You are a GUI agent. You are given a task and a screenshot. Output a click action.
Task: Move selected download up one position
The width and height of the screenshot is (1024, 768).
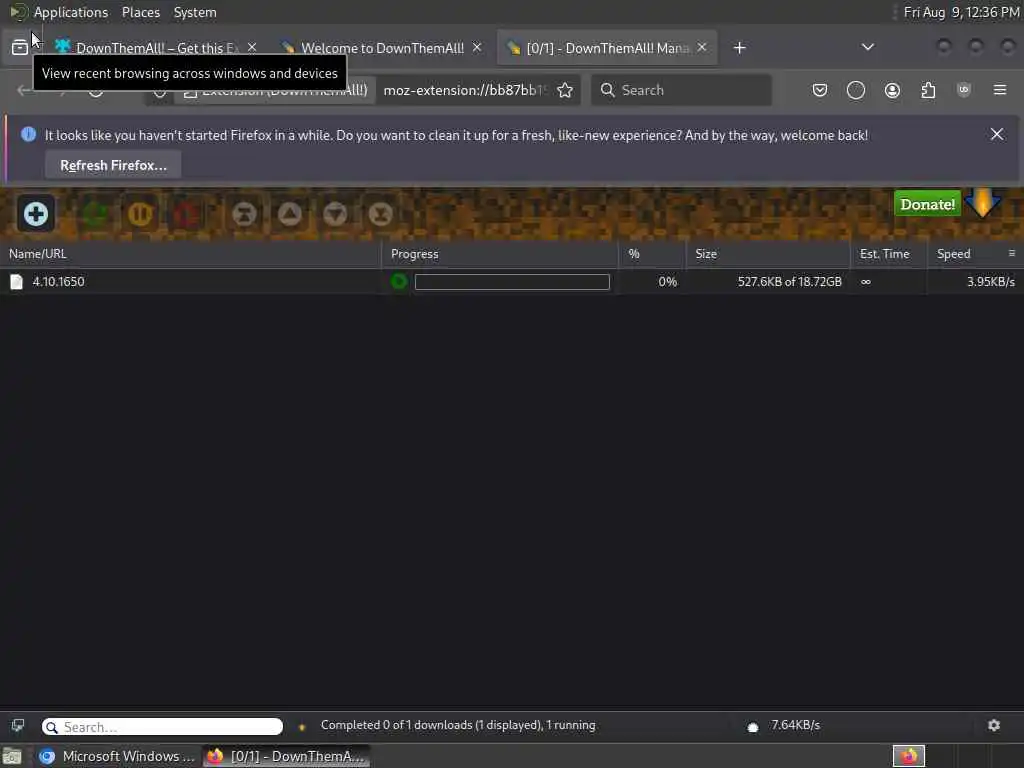coord(290,214)
